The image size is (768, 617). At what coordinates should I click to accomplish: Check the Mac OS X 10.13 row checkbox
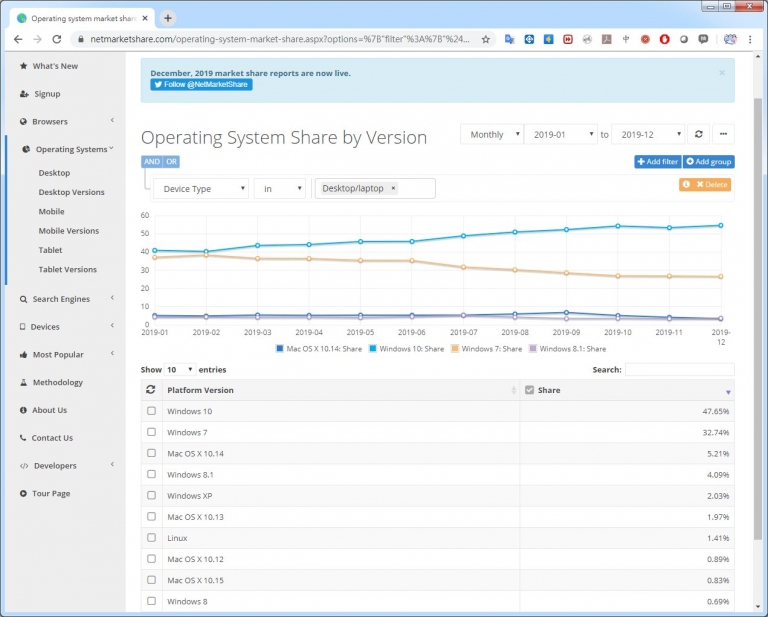(x=151, y=516)
